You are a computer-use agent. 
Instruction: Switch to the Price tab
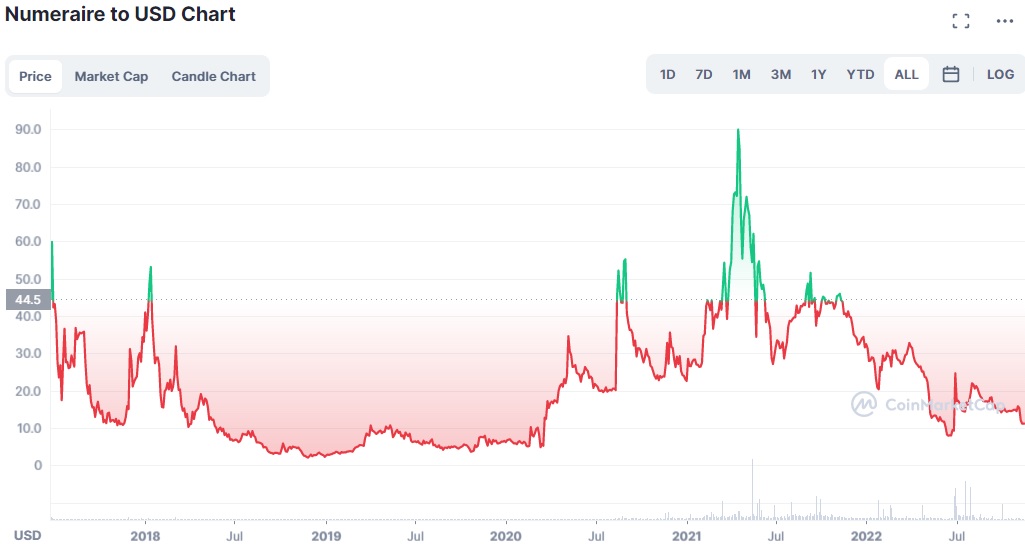click(x=35, y=76)
